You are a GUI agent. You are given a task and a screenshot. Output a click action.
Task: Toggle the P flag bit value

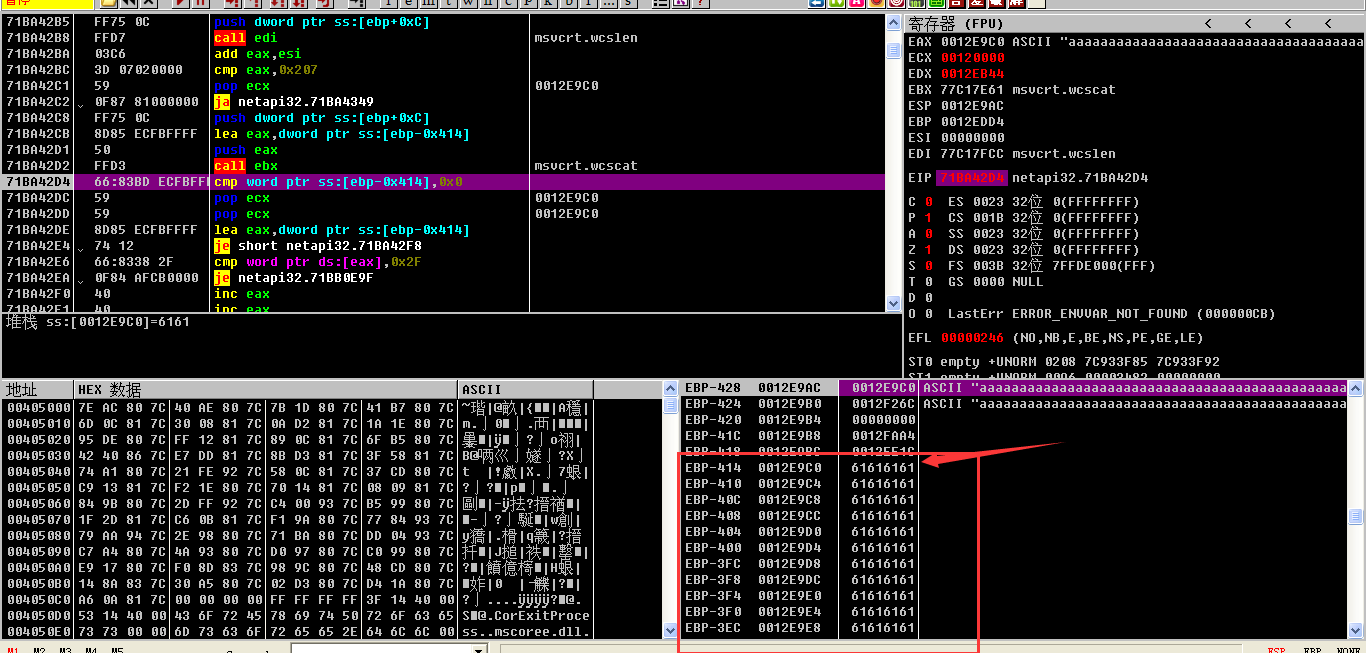click(x=928, y=218)
